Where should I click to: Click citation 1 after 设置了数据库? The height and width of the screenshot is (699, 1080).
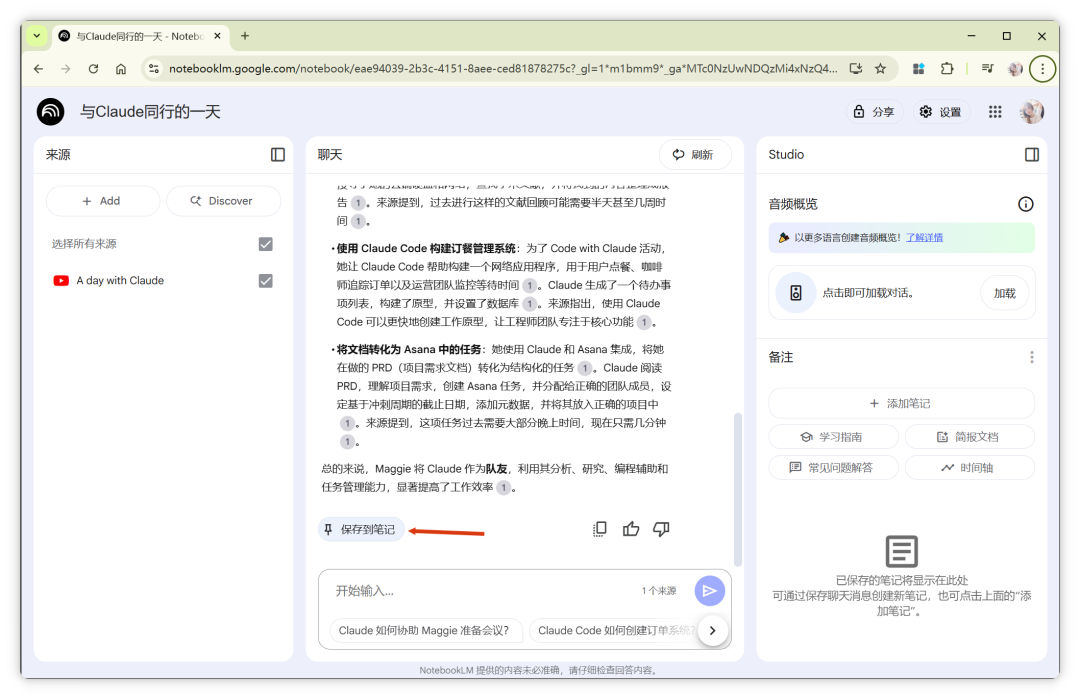click(x=530, y=304)
